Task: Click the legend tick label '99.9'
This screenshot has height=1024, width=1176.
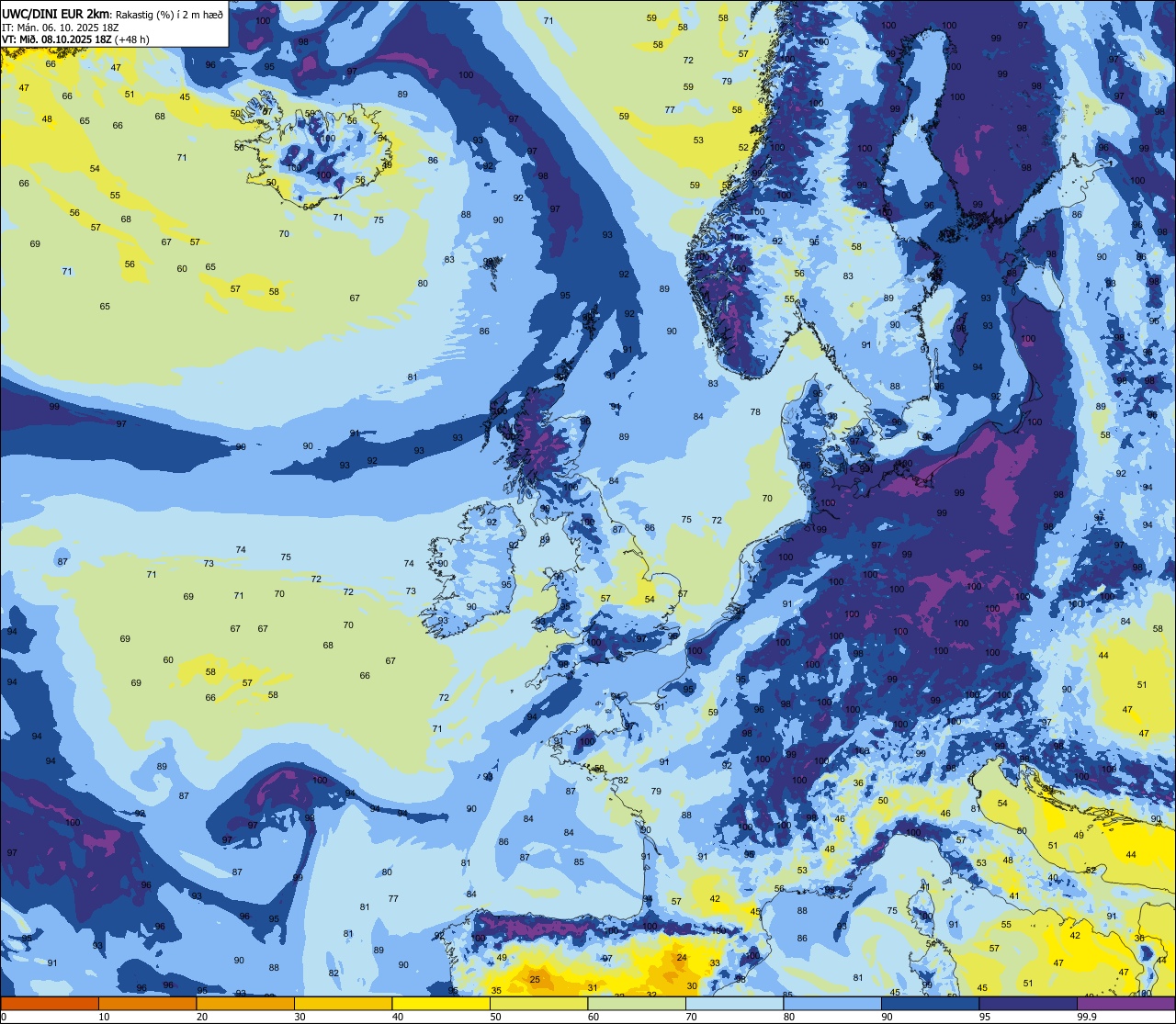Action: coord(1087,1017)
